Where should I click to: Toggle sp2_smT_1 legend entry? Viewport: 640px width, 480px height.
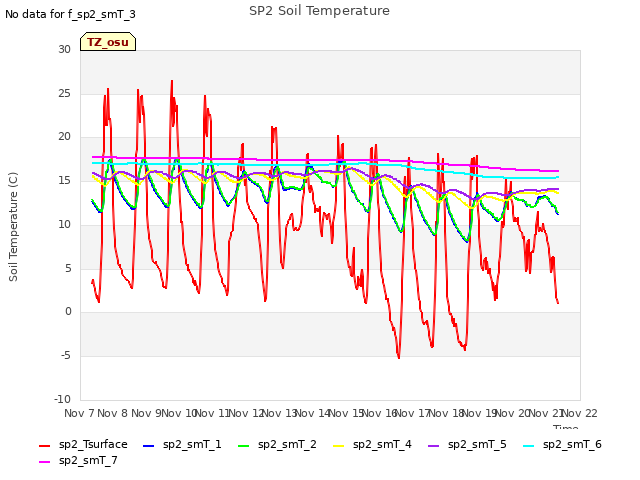(x=182, y=444)
